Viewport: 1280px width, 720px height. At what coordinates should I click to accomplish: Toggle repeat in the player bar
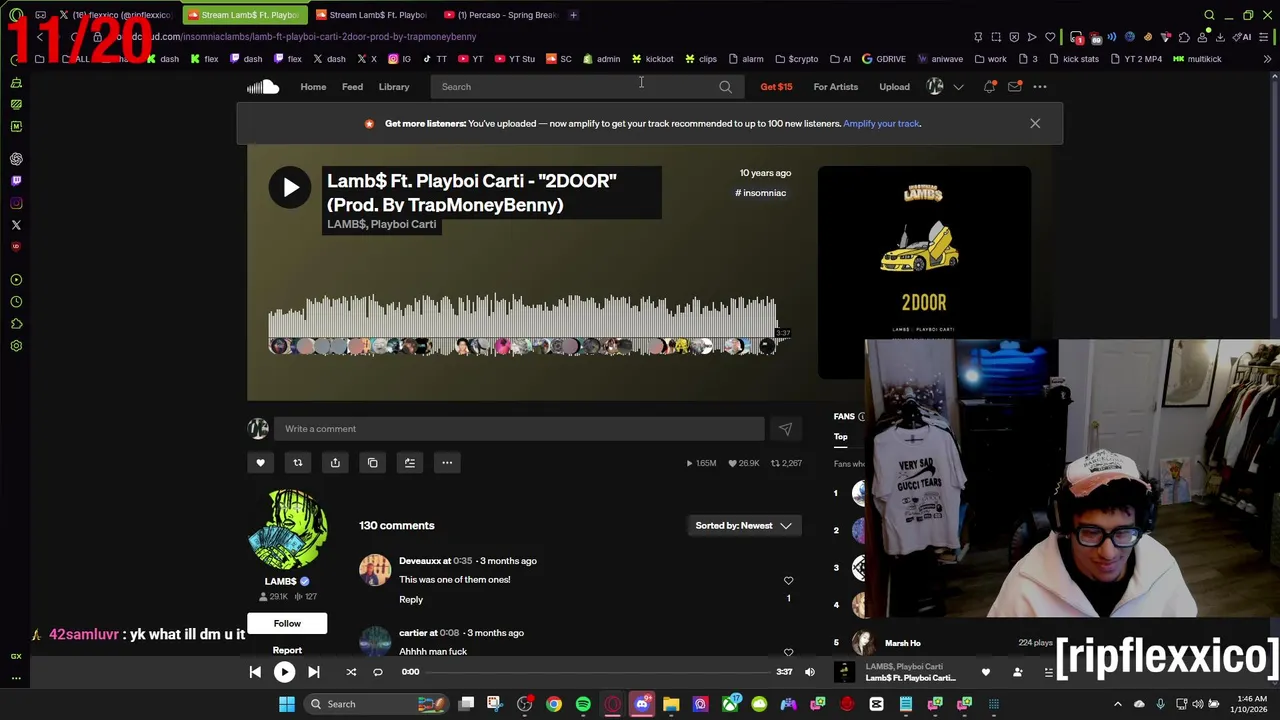378,673
